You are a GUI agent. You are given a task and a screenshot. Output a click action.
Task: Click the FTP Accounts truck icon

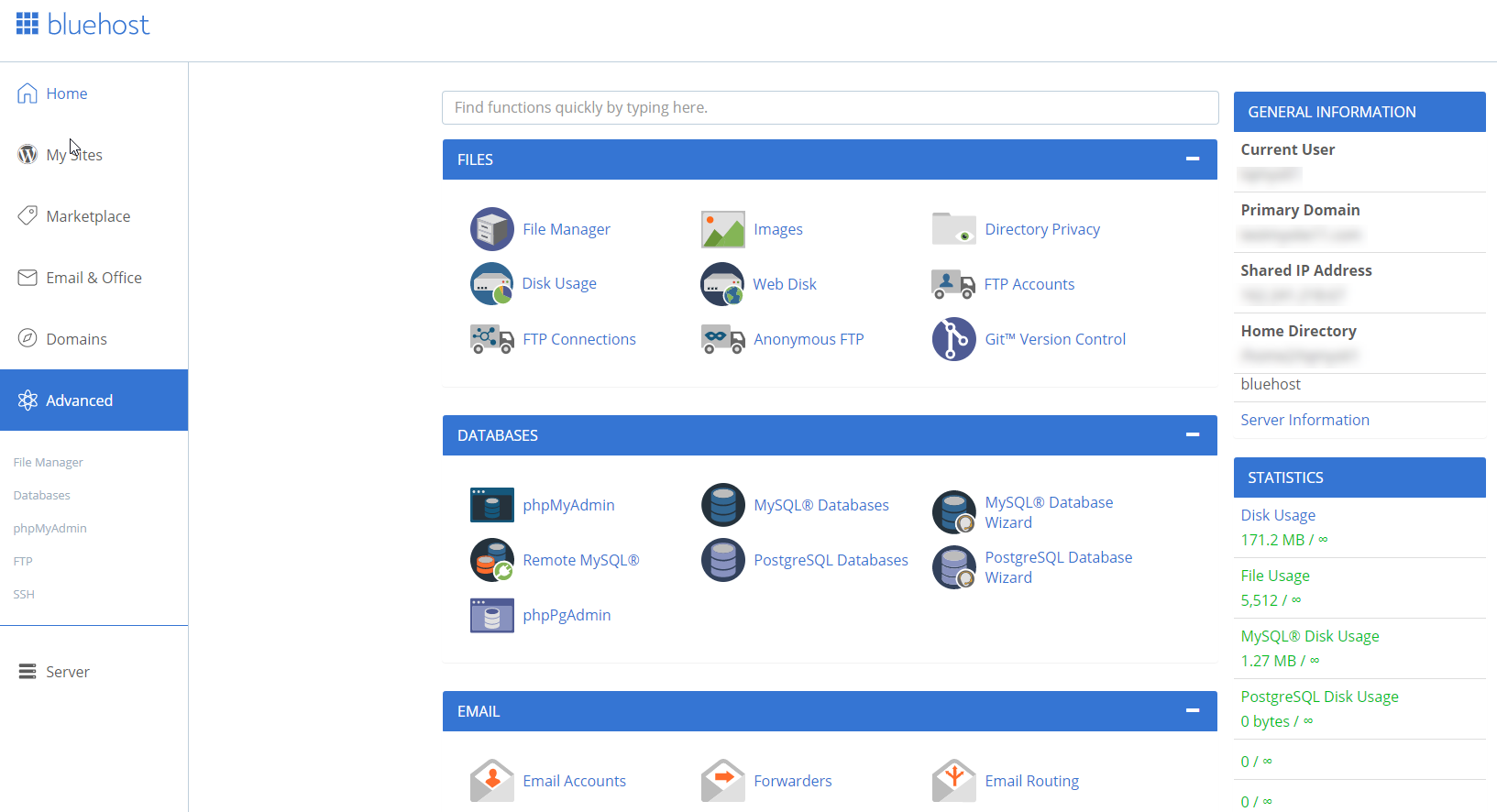(953, 284)
